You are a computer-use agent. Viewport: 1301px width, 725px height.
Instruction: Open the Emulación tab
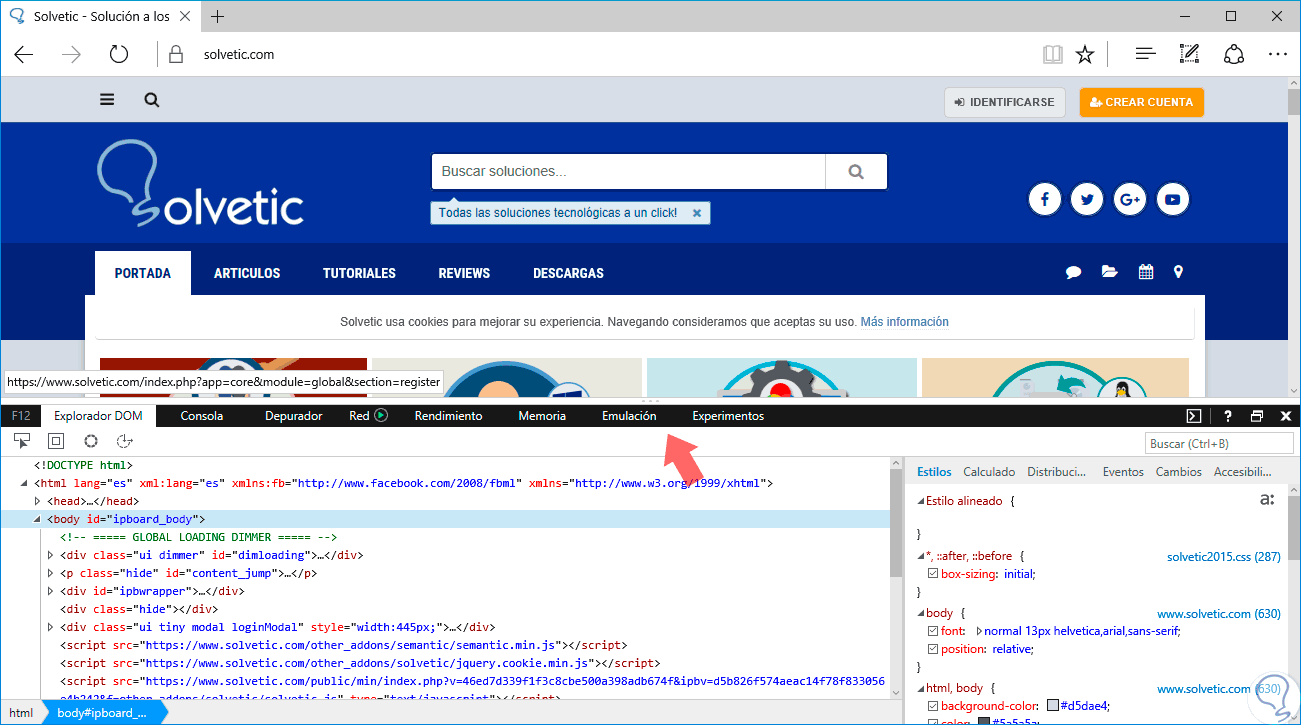[x=629, y=416]
